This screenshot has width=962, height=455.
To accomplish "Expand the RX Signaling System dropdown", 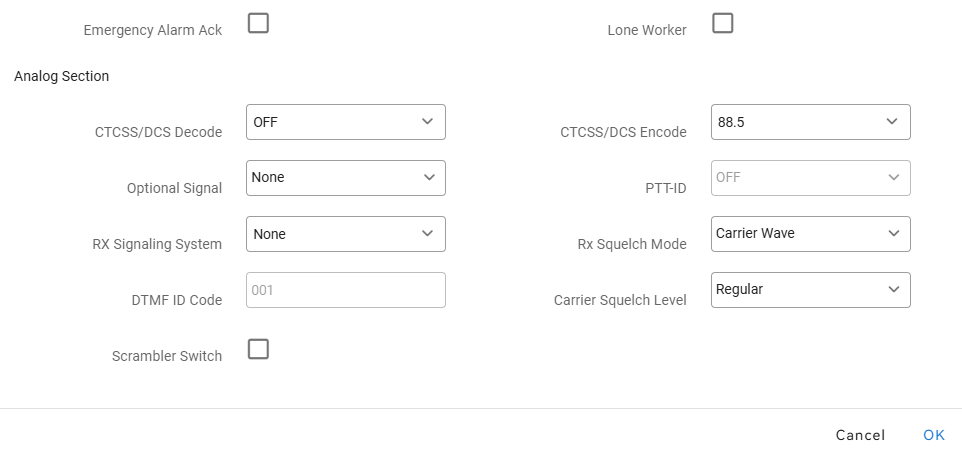I will pyautogui.click(x=345, y=234).
